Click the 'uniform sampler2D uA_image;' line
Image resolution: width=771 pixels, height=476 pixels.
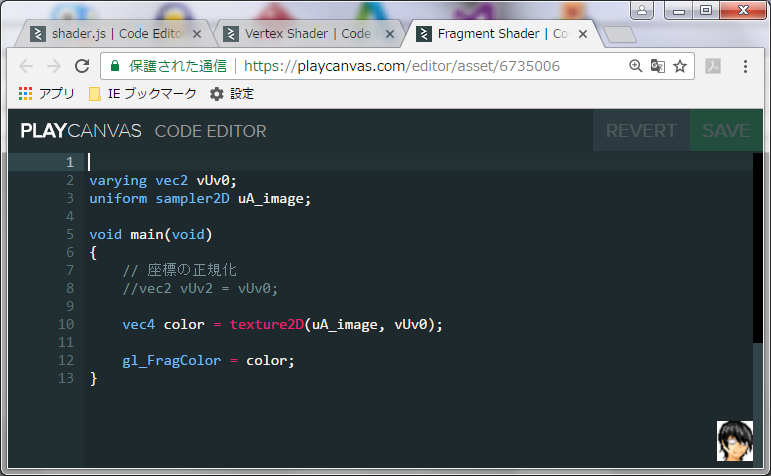pos(200,199)
